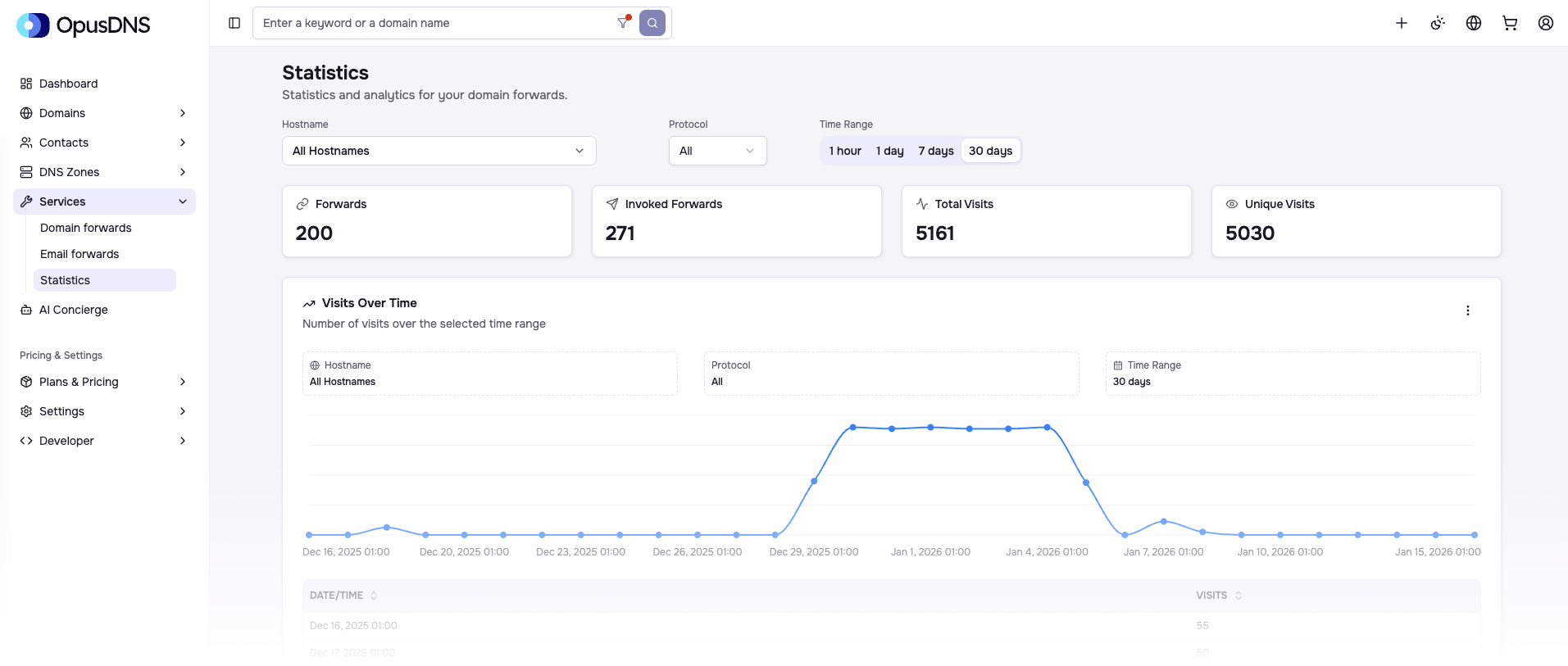Select the 30 days time range
Image resolution: width=1568 pixels, height=666 pixels.
pyautogui.click(x=990, y=151)
